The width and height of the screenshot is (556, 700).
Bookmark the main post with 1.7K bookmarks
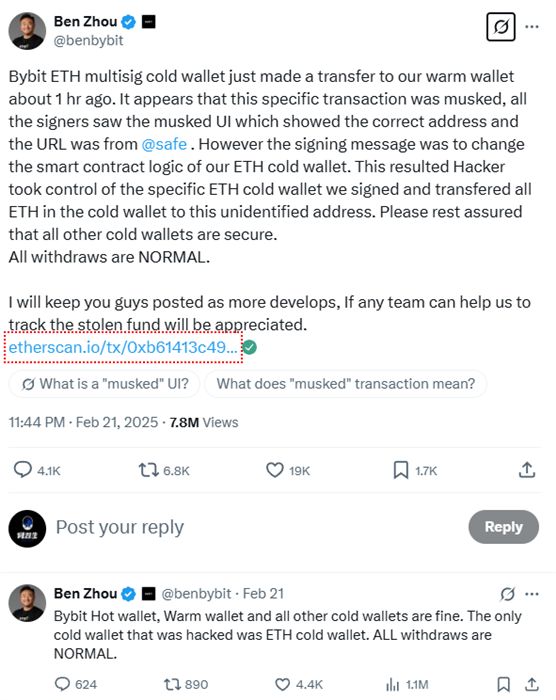pos(401,470)
